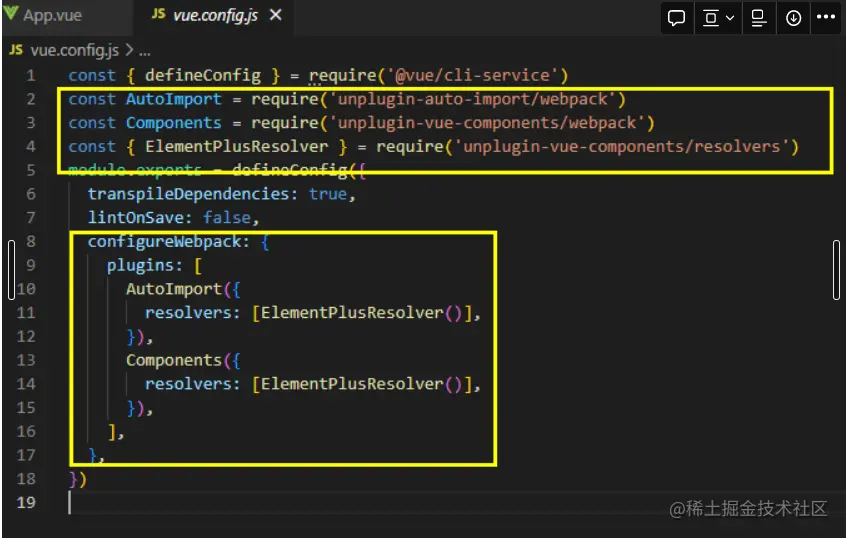
Task: Click the 'unplugin-vue-components/webpack' string
Action: pyautogui.click(x=487, y=123)
